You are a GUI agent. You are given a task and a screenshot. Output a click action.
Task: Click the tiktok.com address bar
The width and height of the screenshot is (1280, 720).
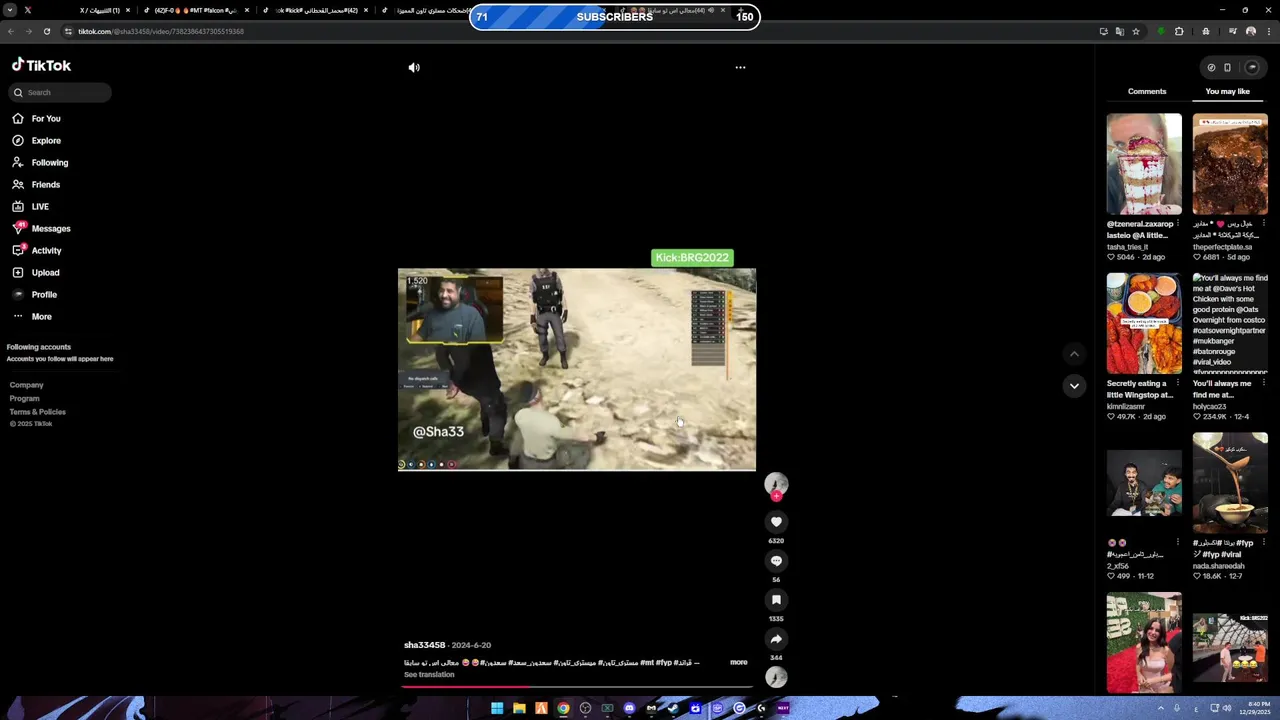pyautogui.click(x=580, y=31)
